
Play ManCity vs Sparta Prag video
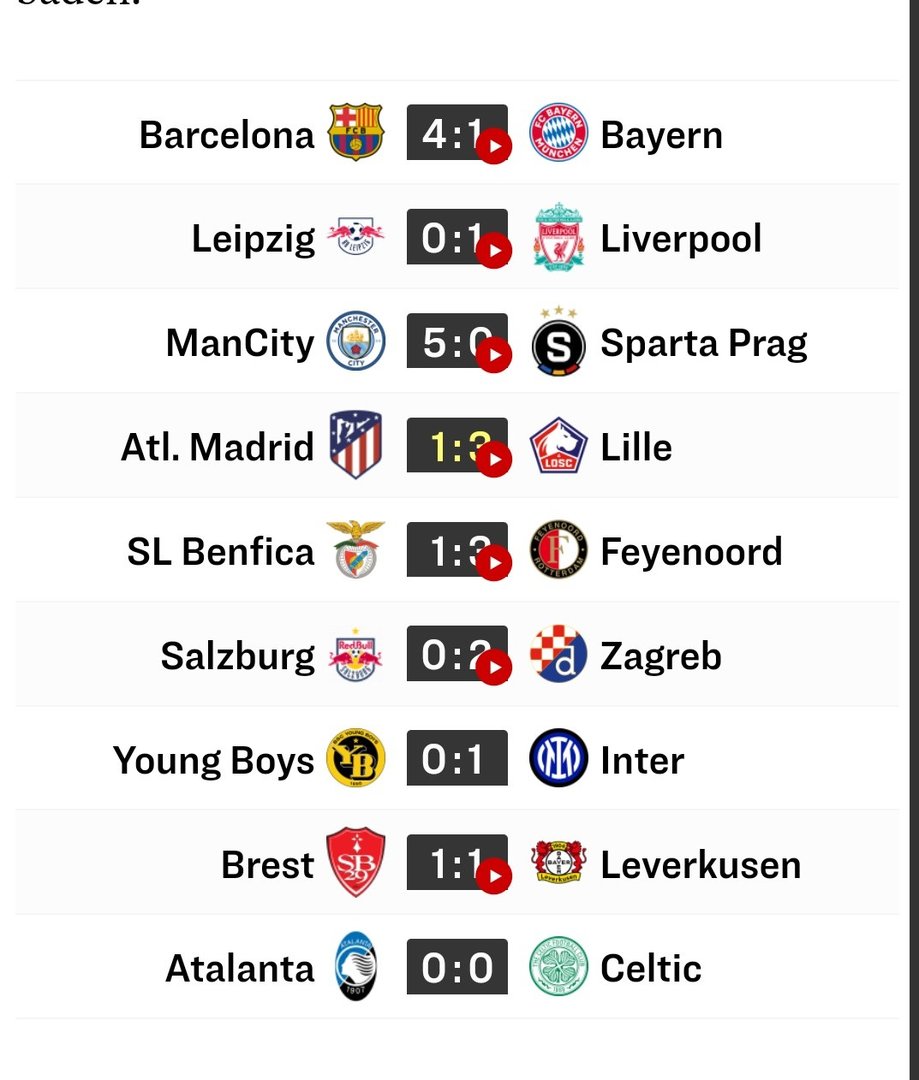coord(493,355)
